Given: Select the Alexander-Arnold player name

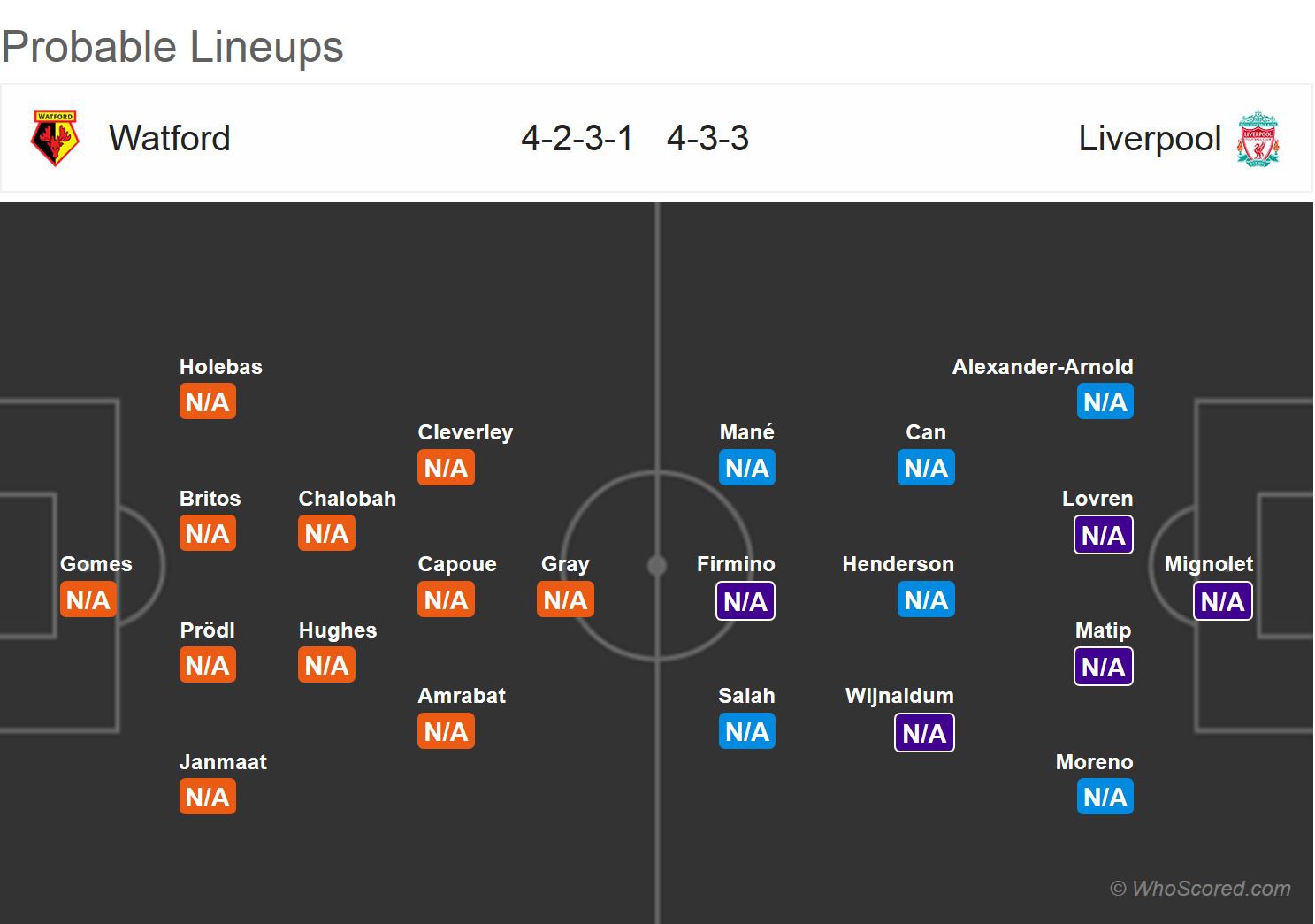Looking at the screenshot, I should pos(1043,367).
